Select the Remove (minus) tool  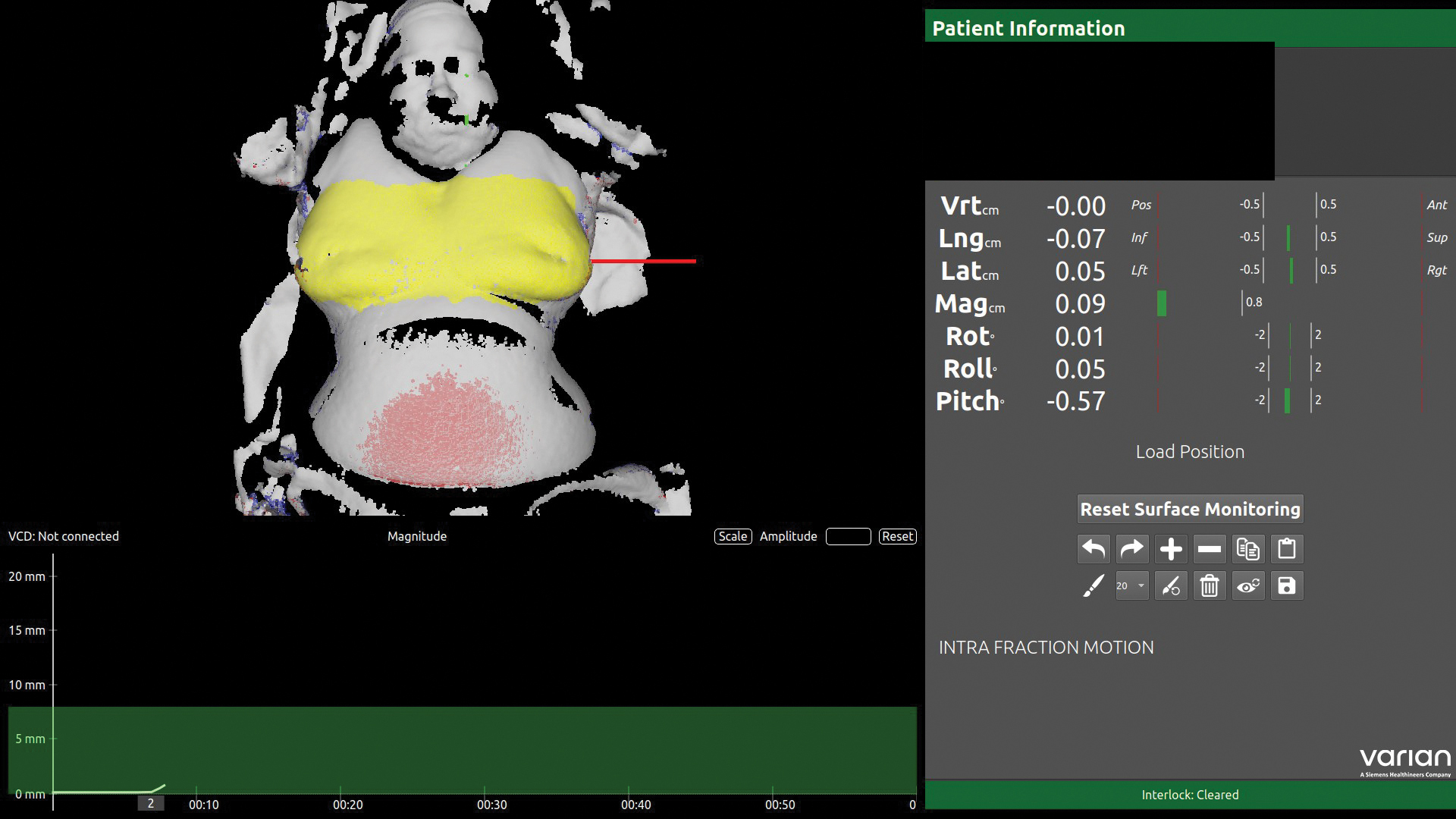click(1209, 548)
